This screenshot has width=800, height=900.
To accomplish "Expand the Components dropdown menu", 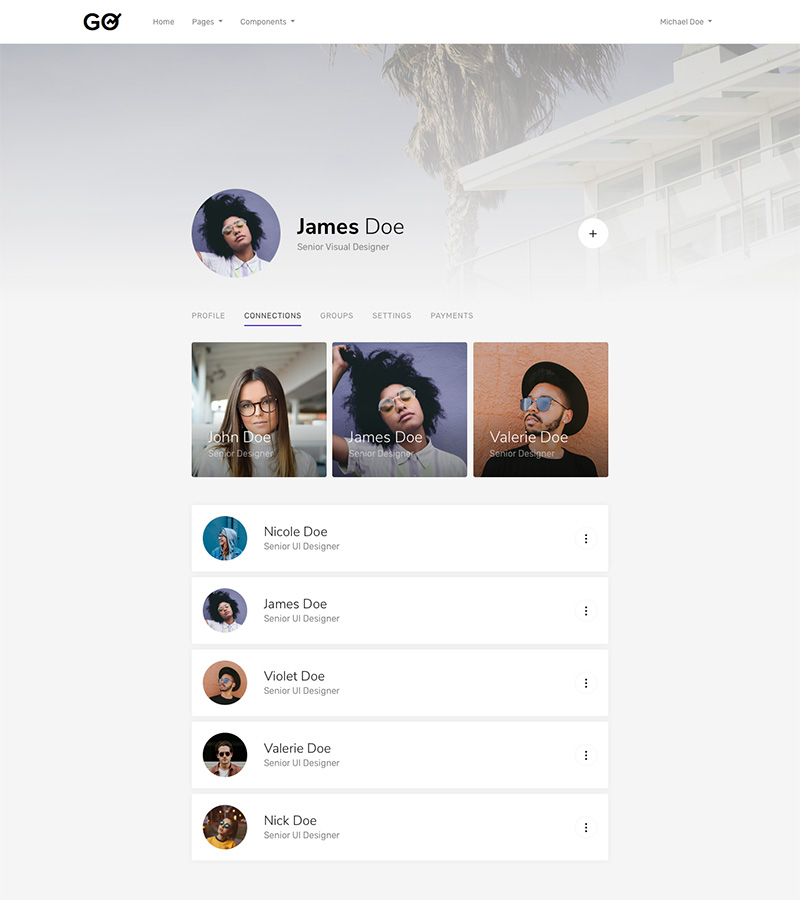I will pyautogui.click(x=267, y=22).
